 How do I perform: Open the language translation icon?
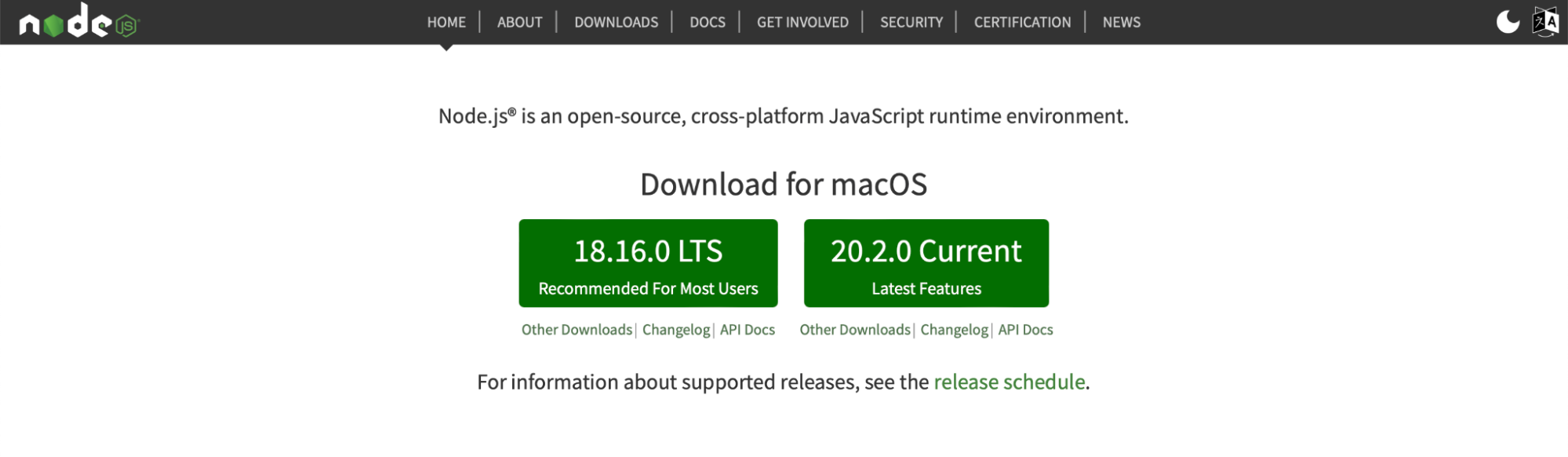pyautogui.click(x=1546, y=21)
